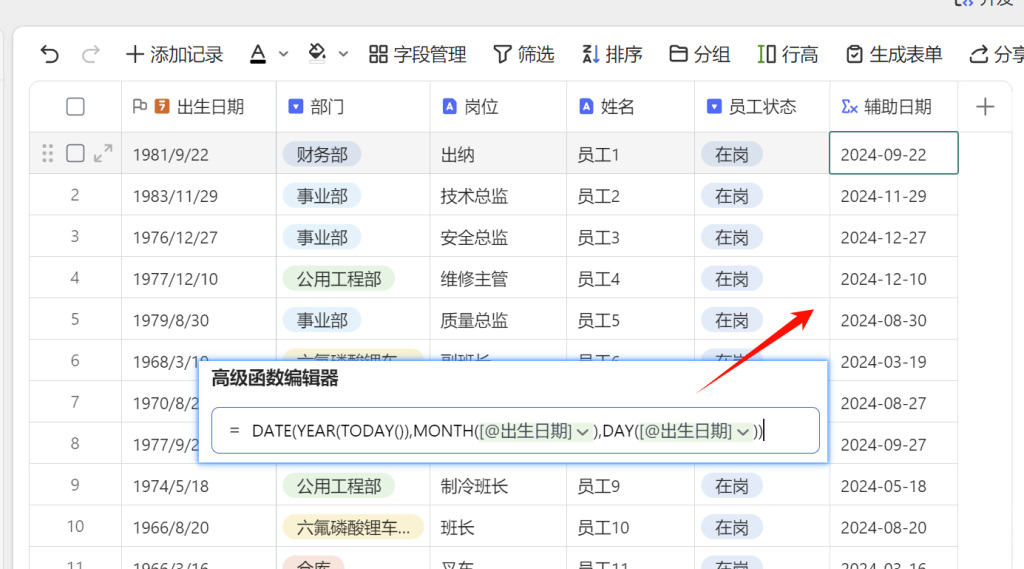Select cell 2024-08-30

[x=893, y=320]
